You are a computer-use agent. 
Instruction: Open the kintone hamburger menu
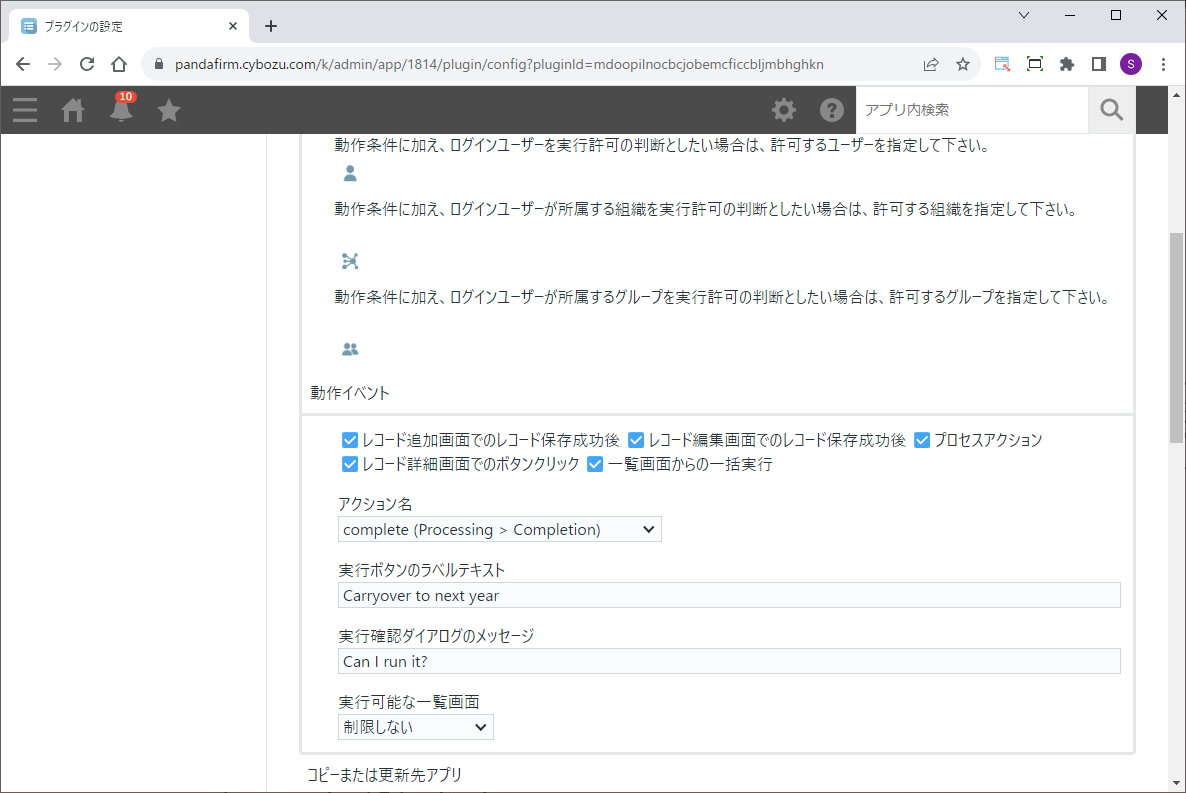(25, 110)
